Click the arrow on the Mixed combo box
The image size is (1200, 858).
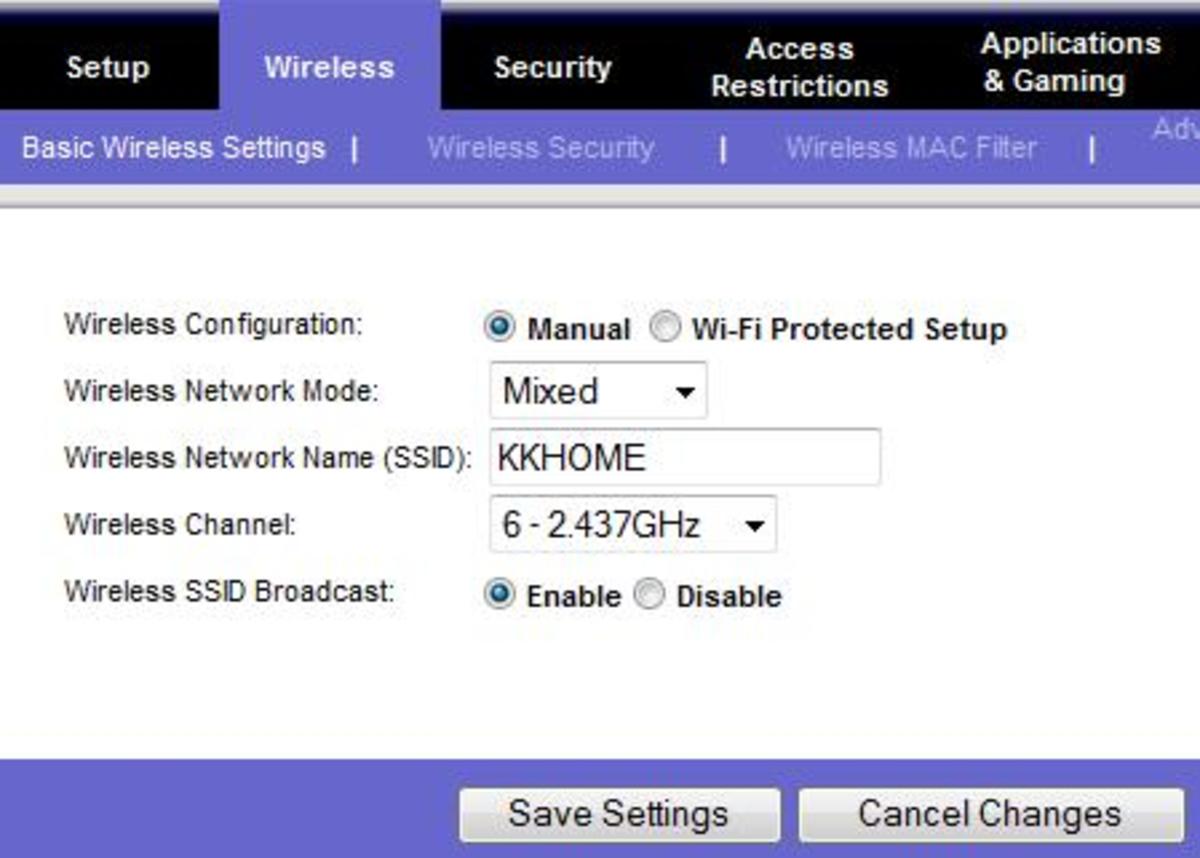point(685,392)
